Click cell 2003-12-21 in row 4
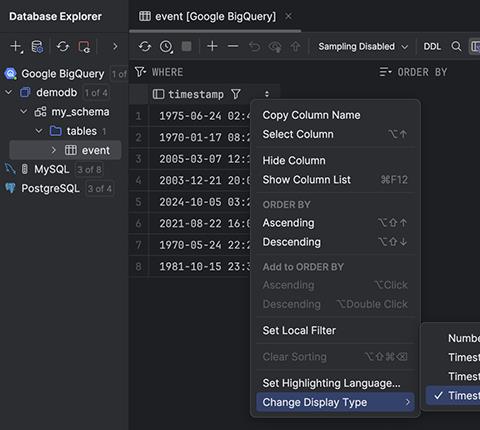Screen dimensions: 480x430 [200, 180]
